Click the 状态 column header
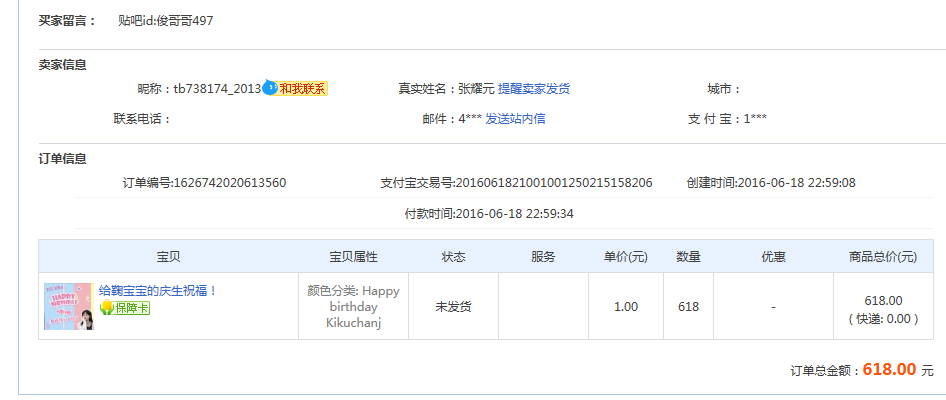 [x=453, y=257]
